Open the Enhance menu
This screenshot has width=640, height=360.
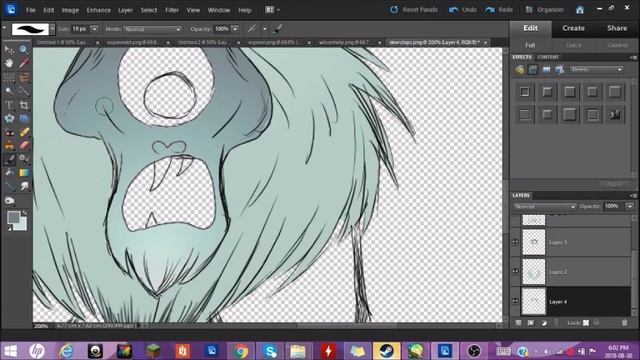click(98, 10)
